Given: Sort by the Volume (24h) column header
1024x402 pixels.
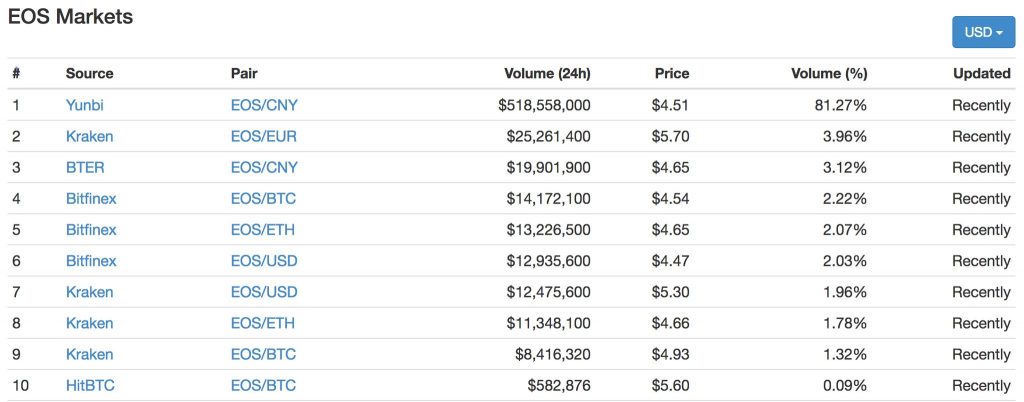Looking at the screenshot, I should click(546, 73).
